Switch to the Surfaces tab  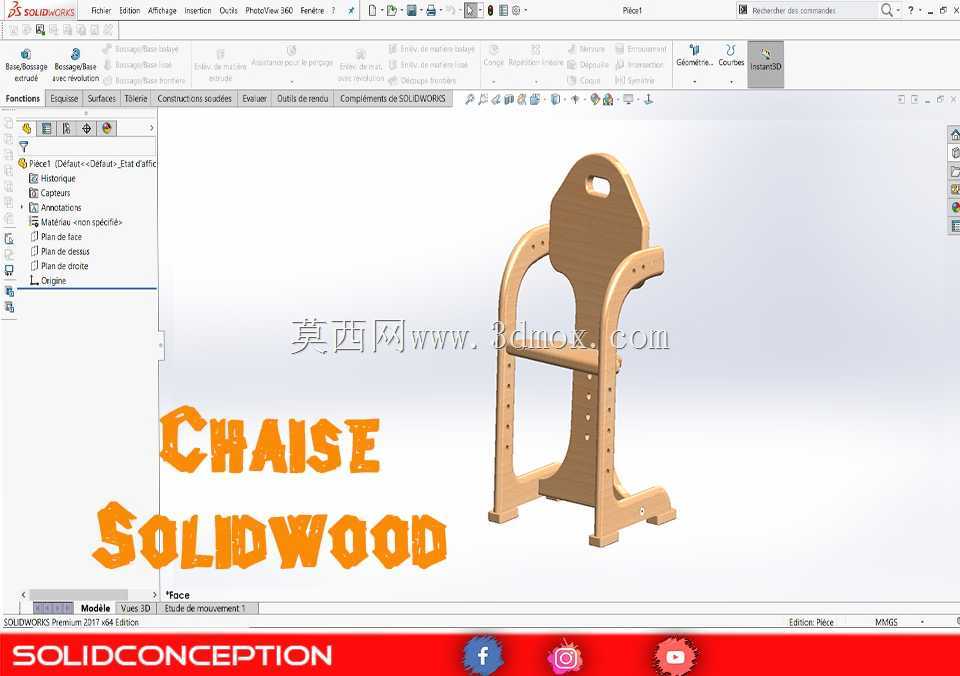[x=102, y=99]
